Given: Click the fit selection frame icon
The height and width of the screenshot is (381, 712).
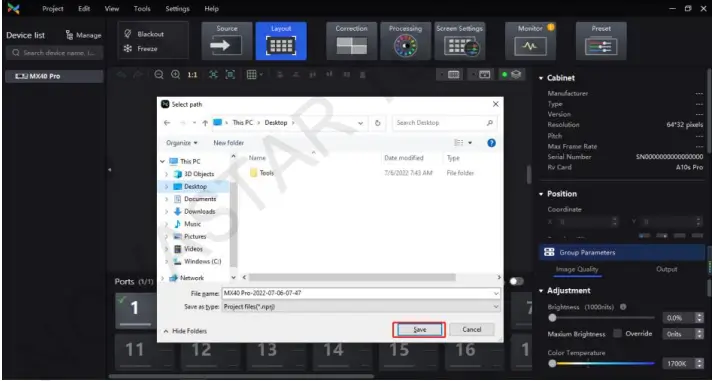Looking at the screenshot, I should (x=230, y=75).
